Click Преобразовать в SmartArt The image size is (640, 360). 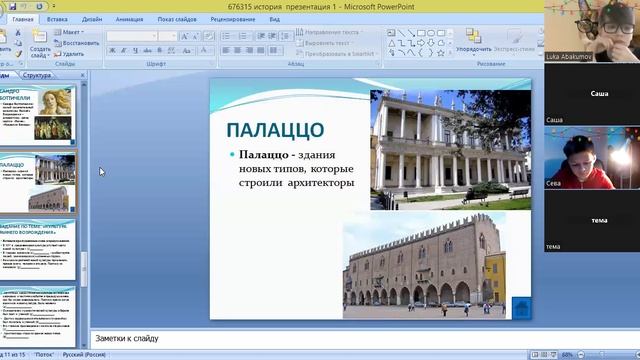337,54
